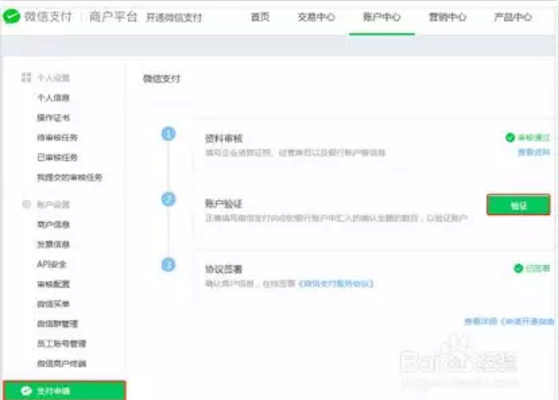Go to the 产品中心 tab
The width and height of the screenshot is (559, 400).
point(513,17)
